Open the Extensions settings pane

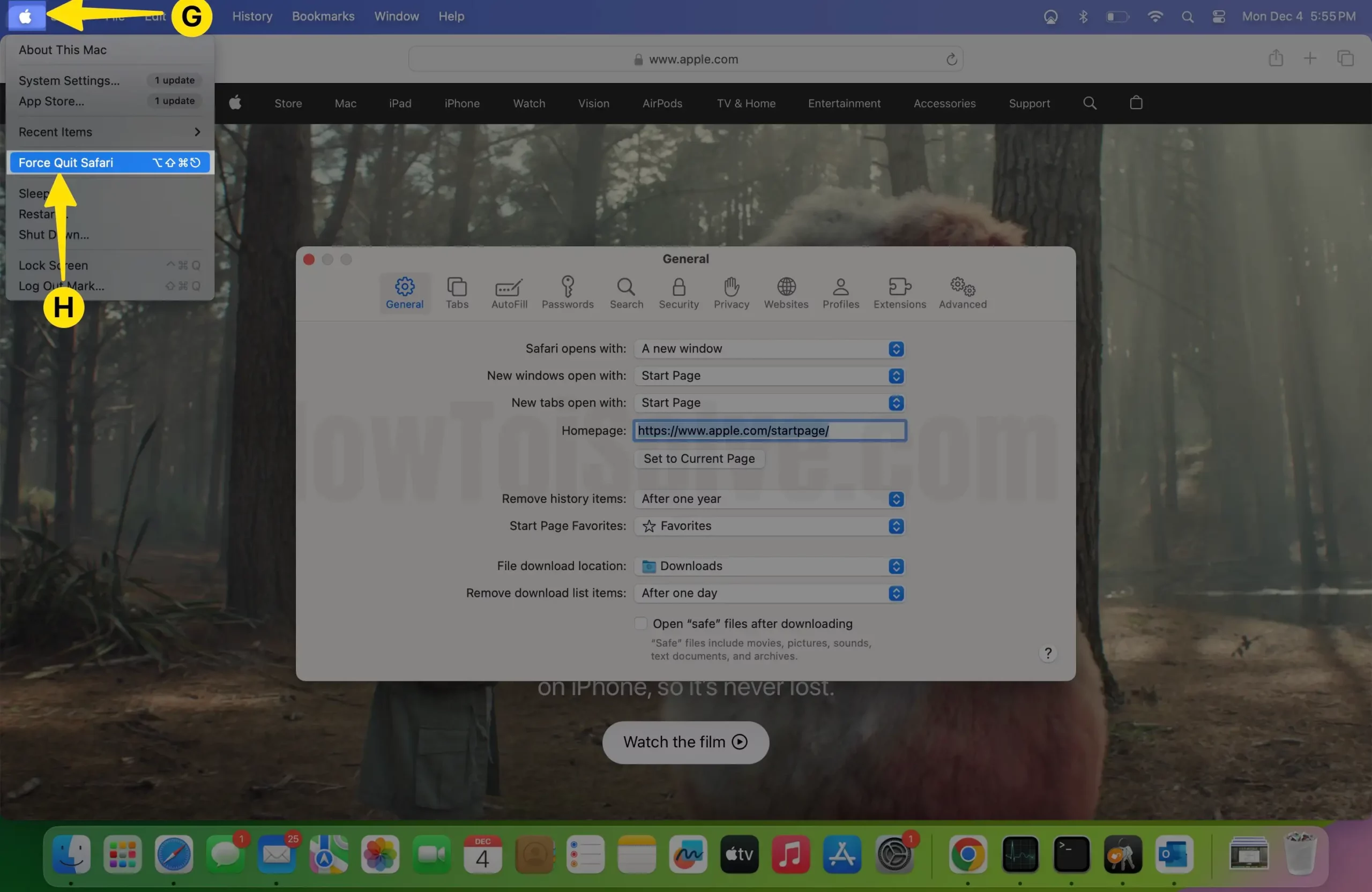pyautogui.click(x=899, y=293)
